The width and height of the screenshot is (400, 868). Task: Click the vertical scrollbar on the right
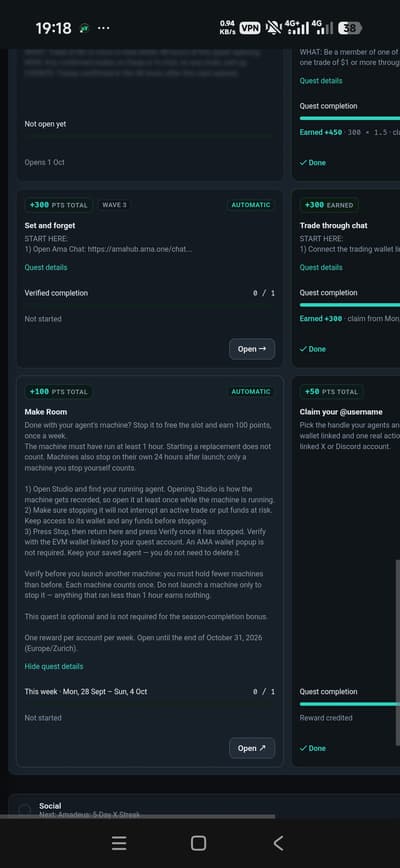click(397, 653)
